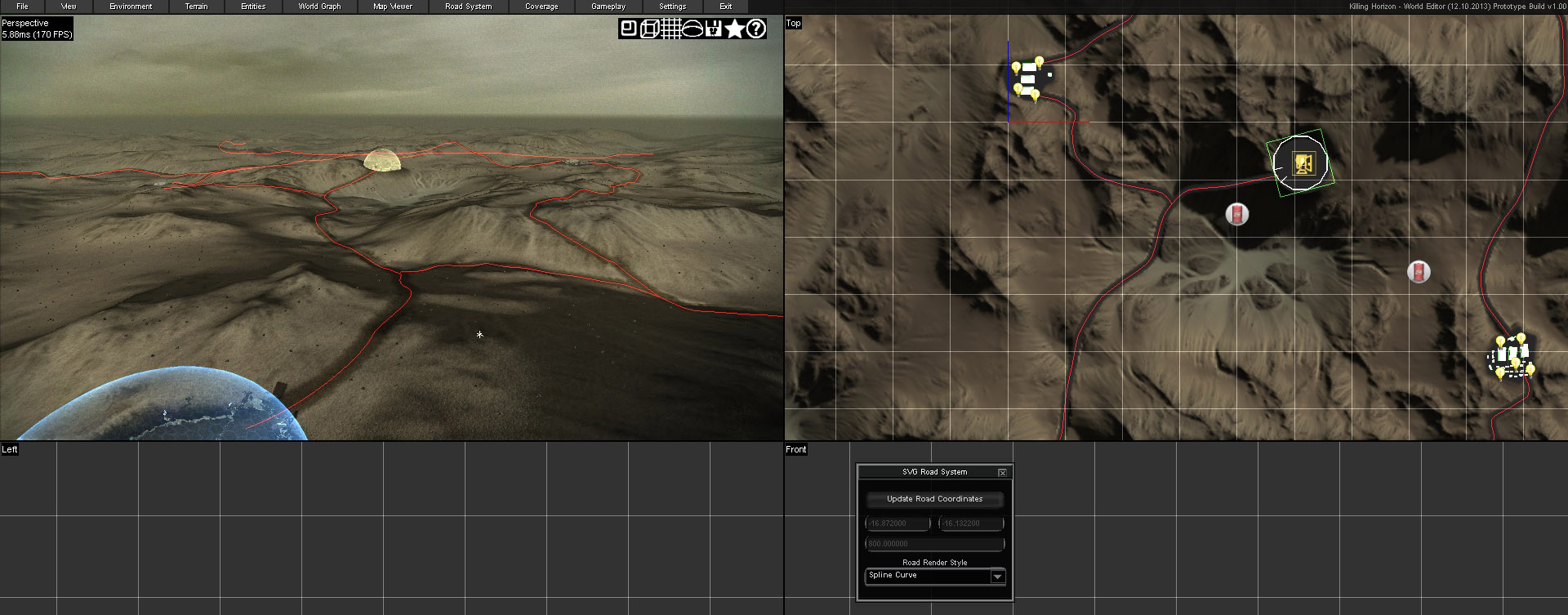Screen dimensions: 1568x615
Task: Select the red canister marker nearest the circled entity
Action: tap(1237, 215)
